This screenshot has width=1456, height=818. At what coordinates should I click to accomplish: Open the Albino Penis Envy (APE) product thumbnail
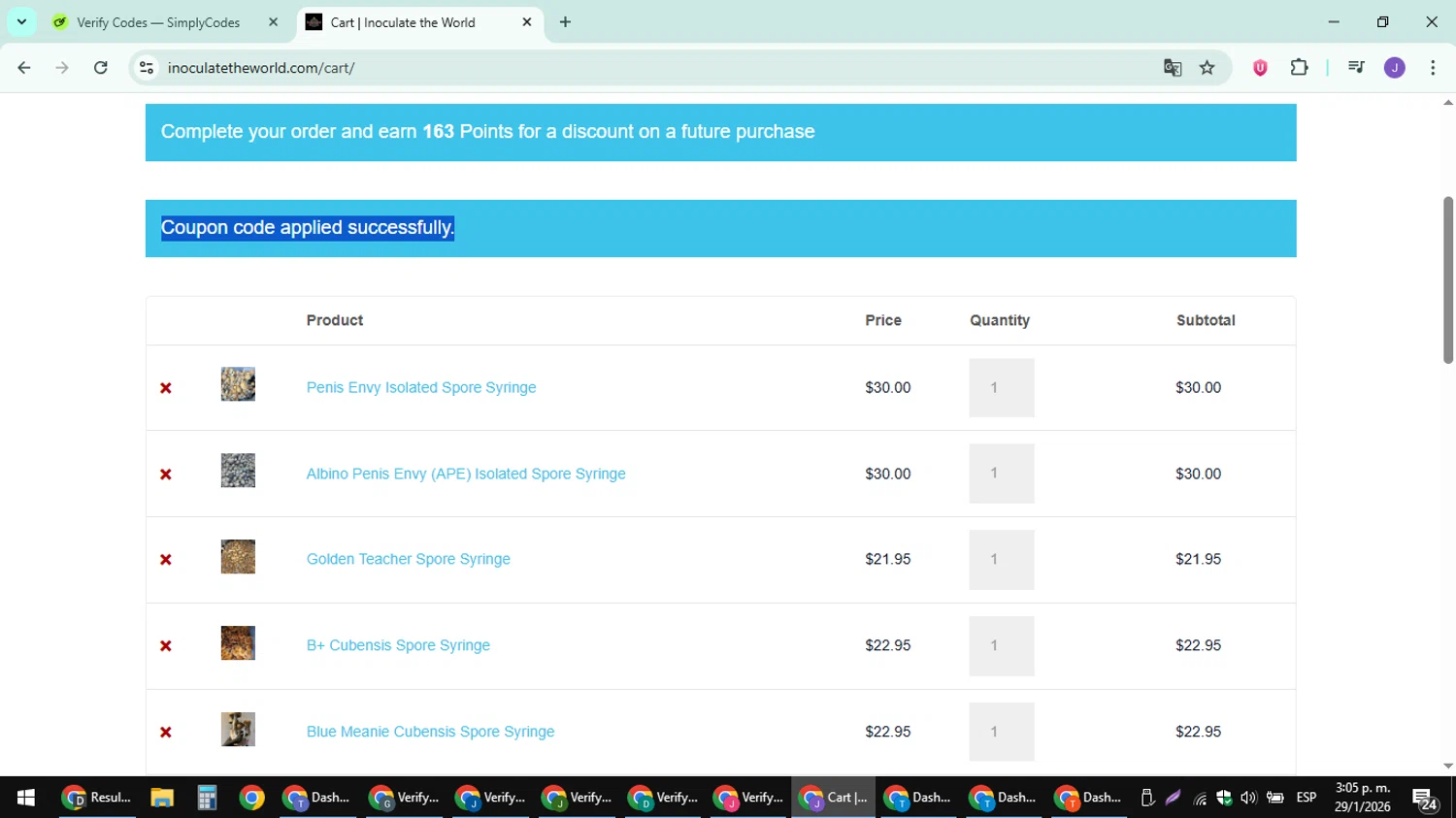238,471
